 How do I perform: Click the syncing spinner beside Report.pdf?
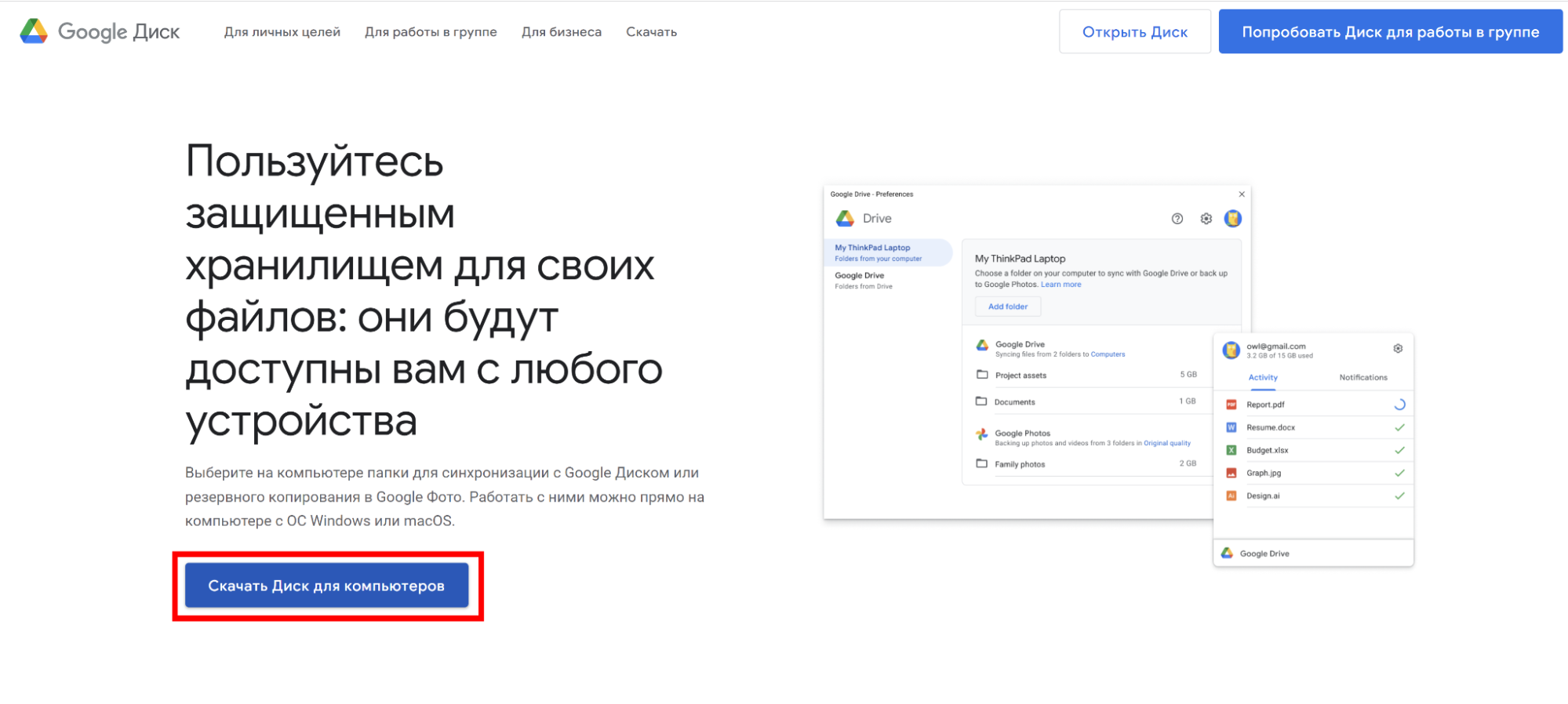click(1399, 405)
